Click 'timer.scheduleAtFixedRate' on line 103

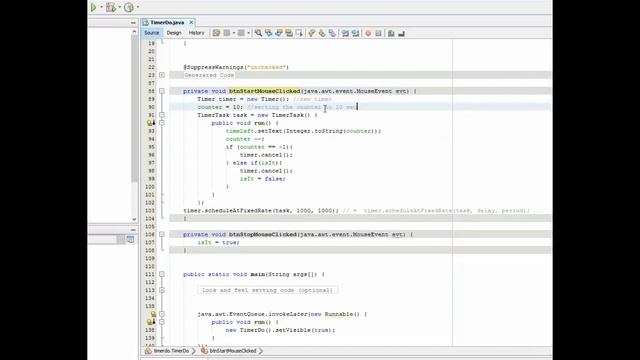coord(227,211)
